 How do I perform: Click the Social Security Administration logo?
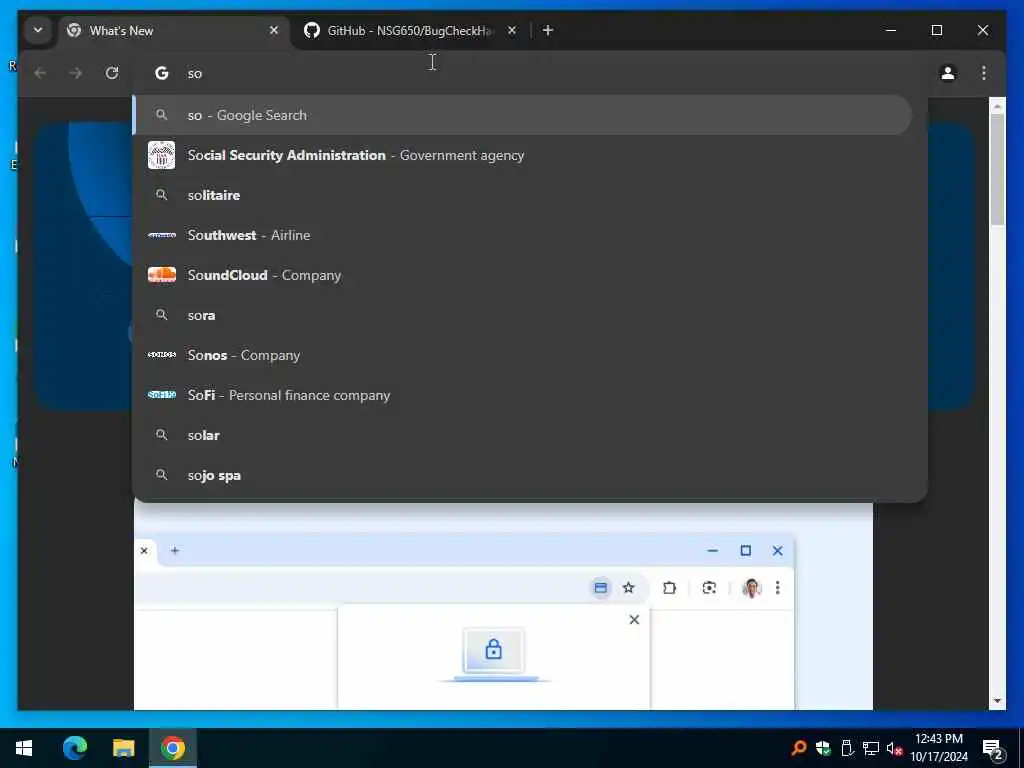click(x=161, y=155)
